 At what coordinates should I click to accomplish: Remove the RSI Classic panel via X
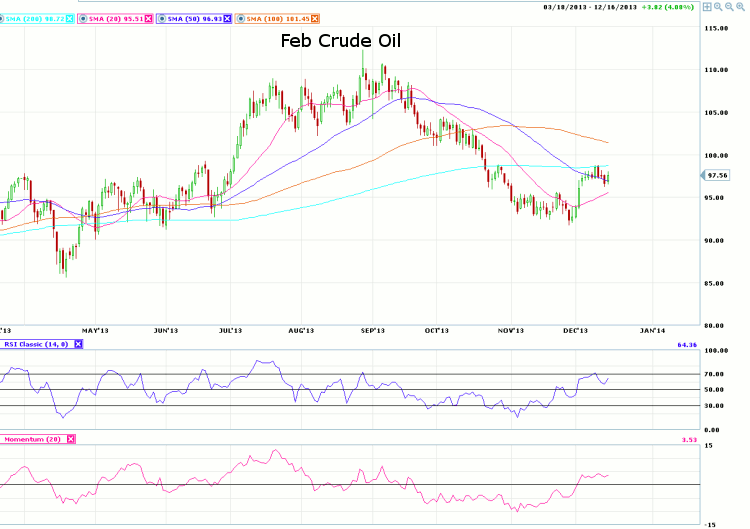[x=77, y=344]
